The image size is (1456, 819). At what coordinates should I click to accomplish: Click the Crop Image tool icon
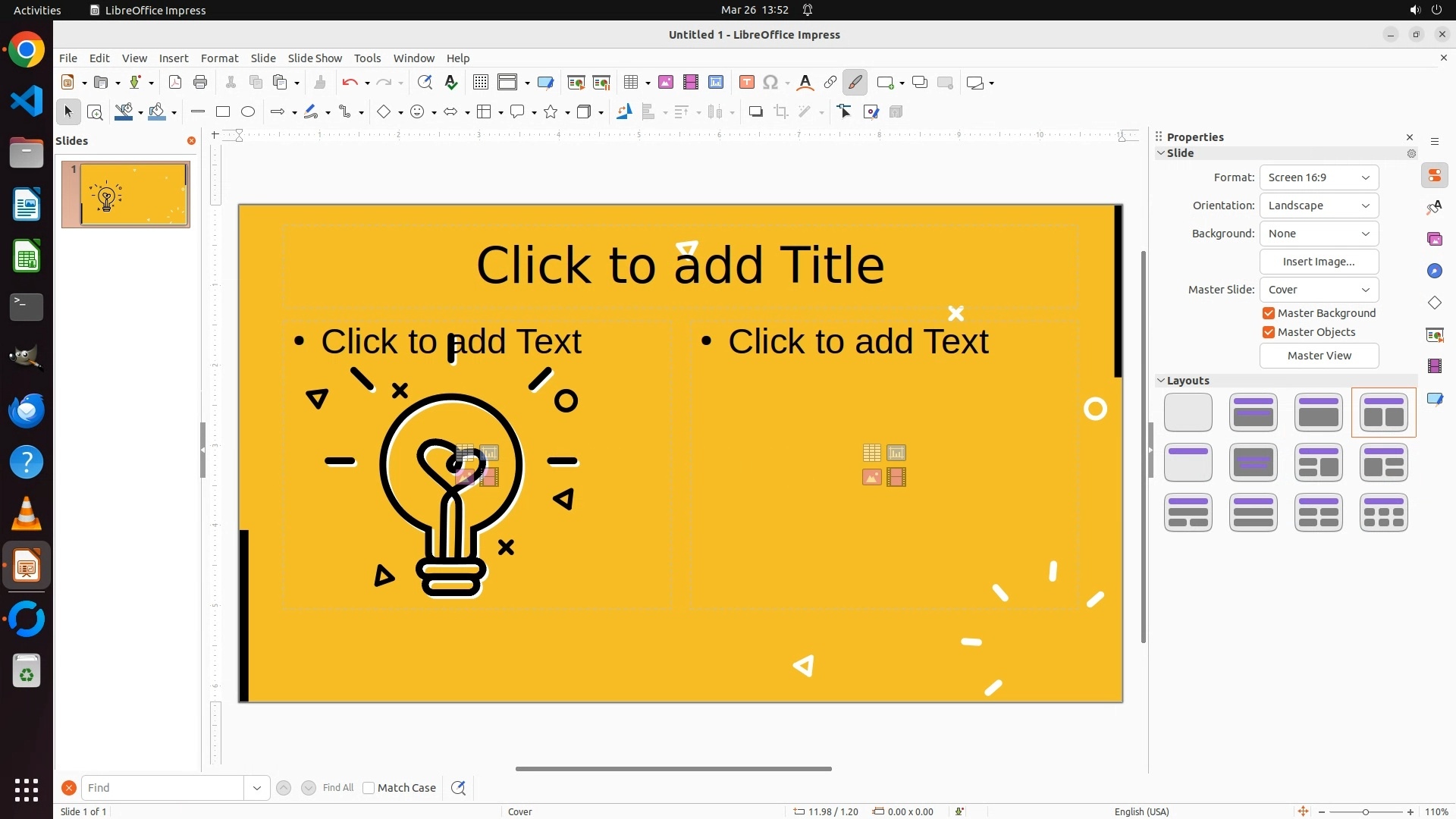pos(780,112)
